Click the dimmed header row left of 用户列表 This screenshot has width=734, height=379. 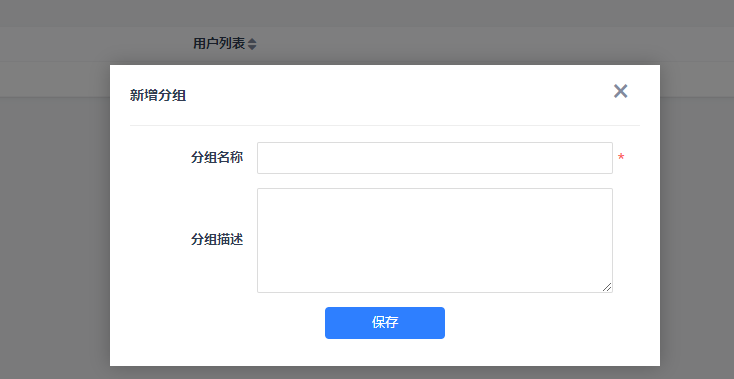pos(94,44)
